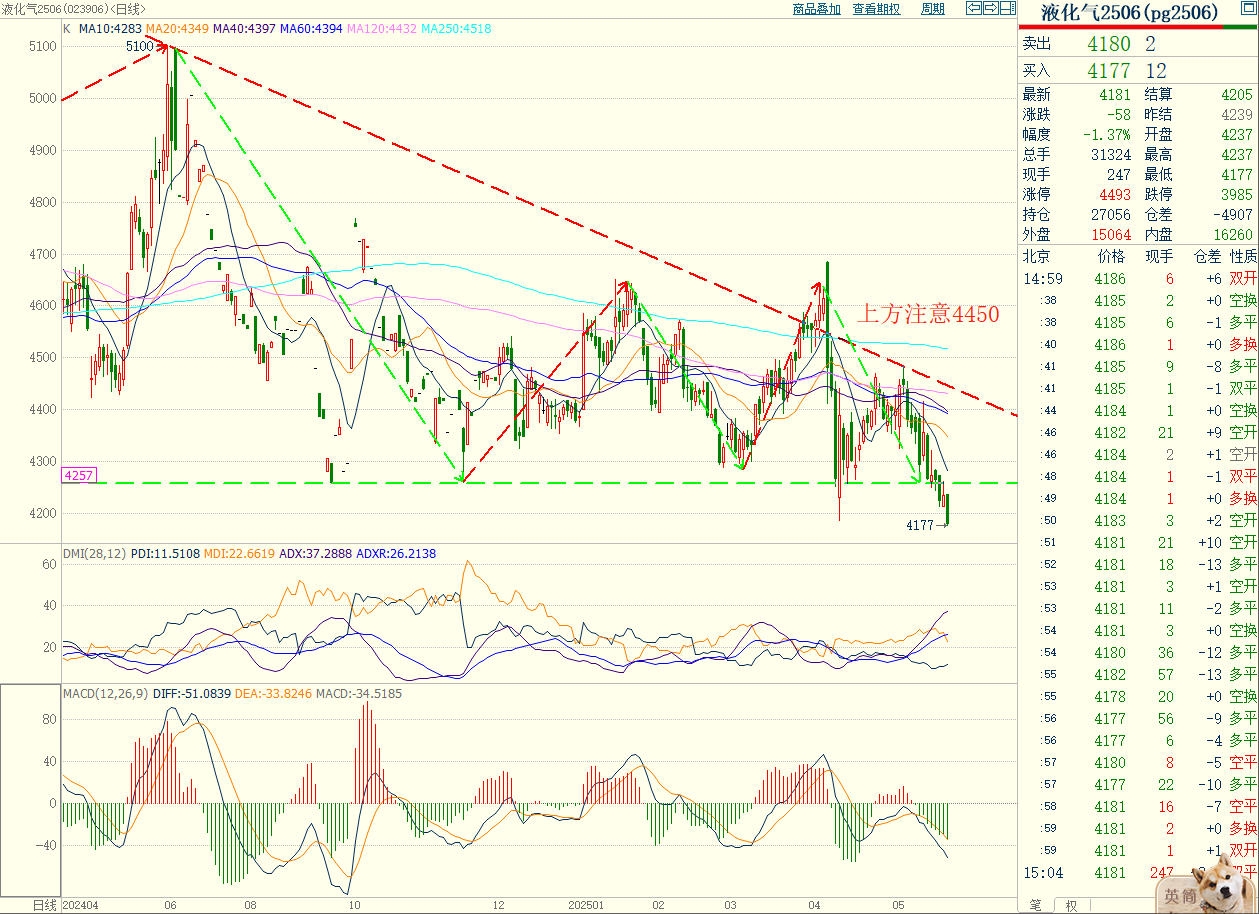The image size is (1259, 914).
Task: Switch to the 权 tab
Action: [1071, 905]
